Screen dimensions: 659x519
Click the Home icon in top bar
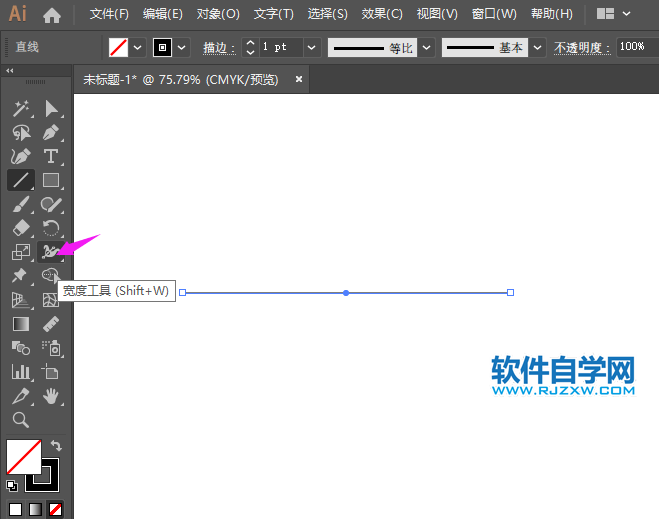pyautogui.click(x=52, y=15)
